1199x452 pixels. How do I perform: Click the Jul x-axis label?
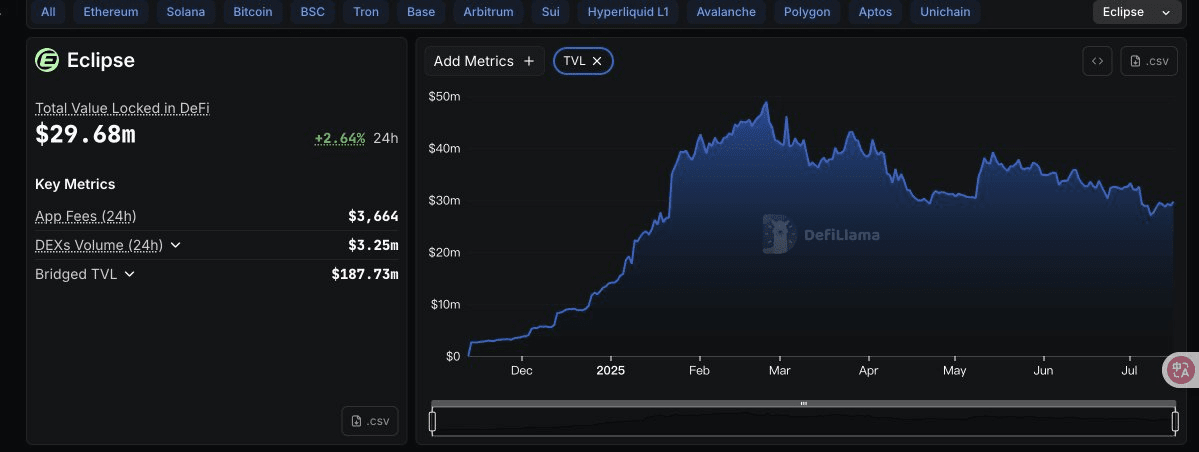(1129, 371)
